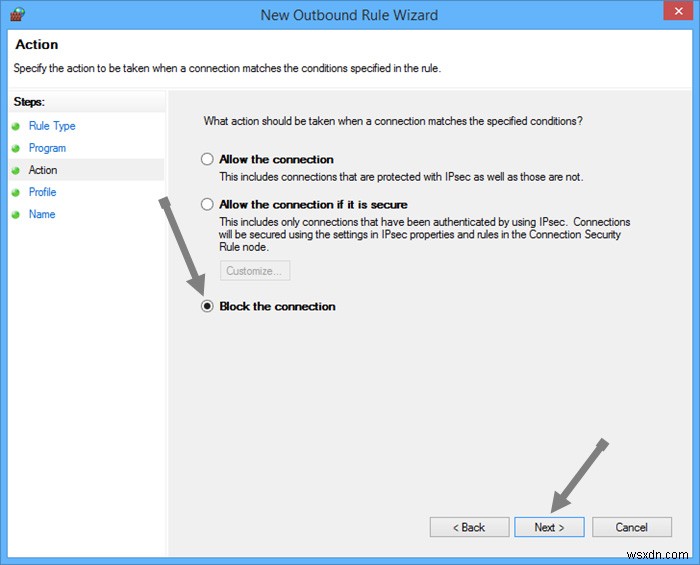Go back with the Back button
The width and height of the screenshot is (700, 565).
(469, 527)
